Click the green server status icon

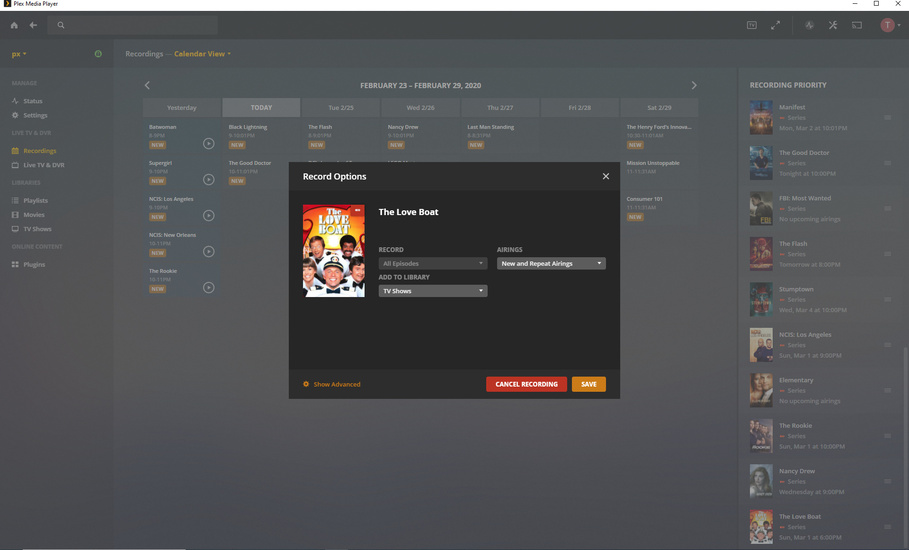98,54
